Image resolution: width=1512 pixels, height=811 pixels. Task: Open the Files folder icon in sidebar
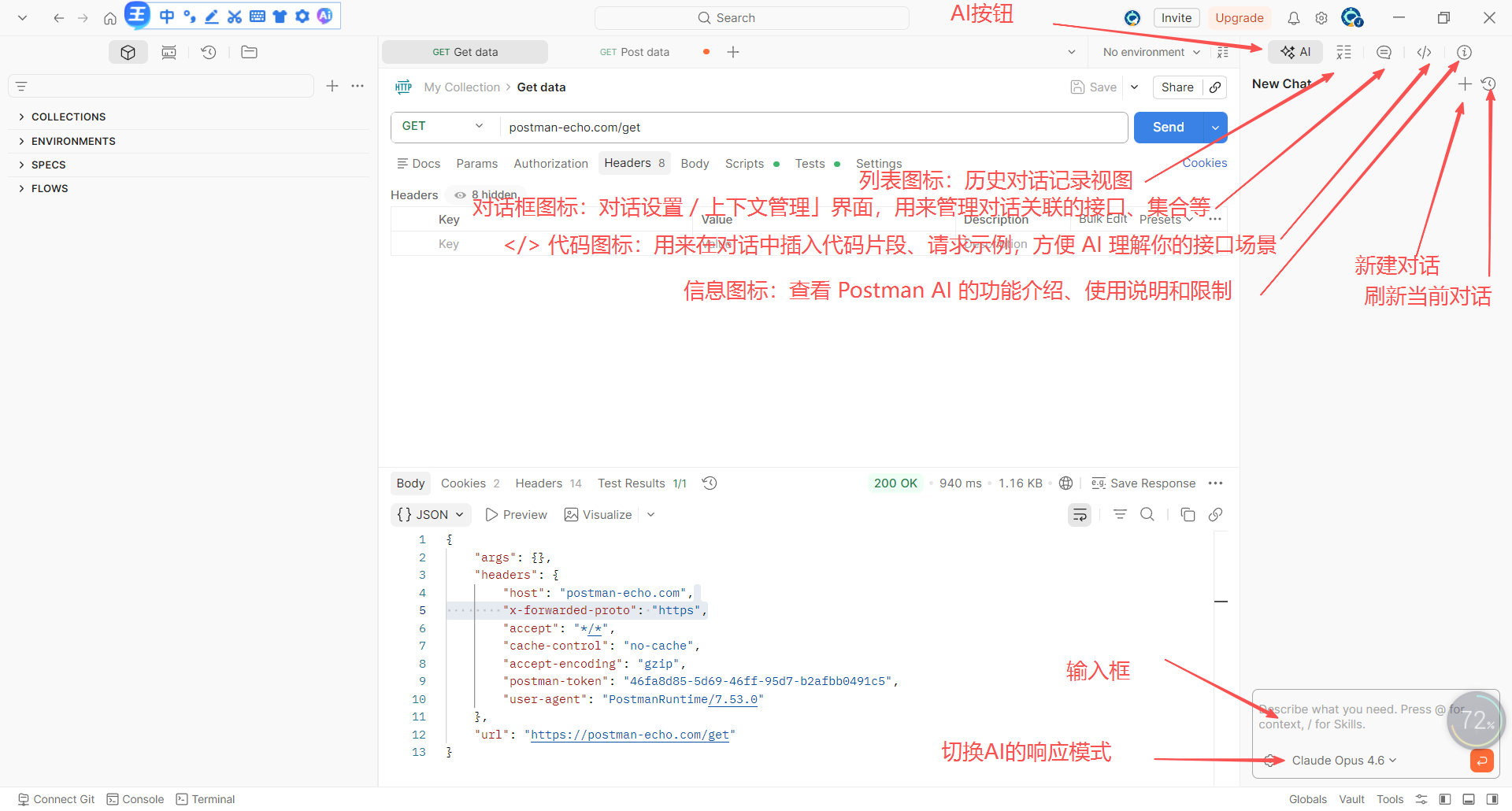pyautogui.click(x=249, y=52)
